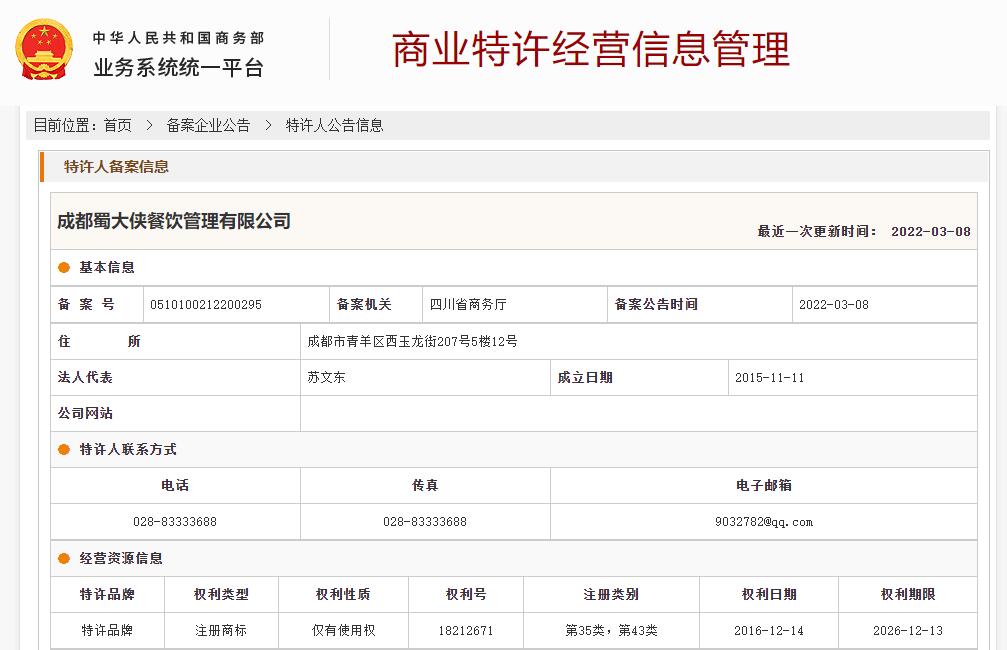Click 中华人民共和国商务部 header text
Image resolution: width=1007 pixels, height=650 pixels.
click(x=179, y=38)
